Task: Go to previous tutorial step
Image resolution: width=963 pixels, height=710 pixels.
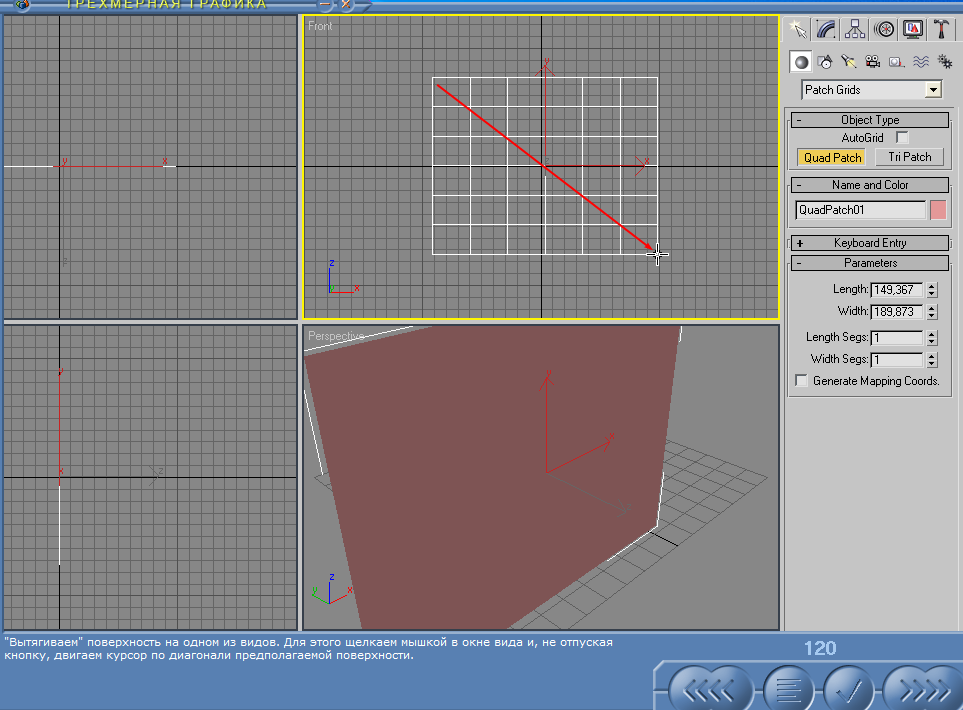Action: 711,691
